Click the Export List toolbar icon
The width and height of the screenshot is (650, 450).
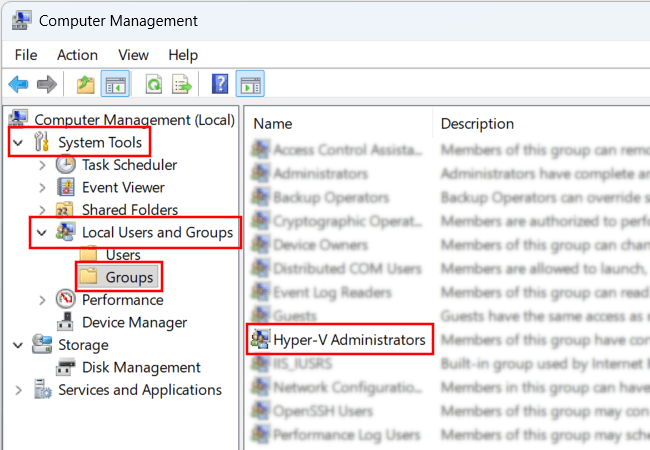tap(182, 85)
